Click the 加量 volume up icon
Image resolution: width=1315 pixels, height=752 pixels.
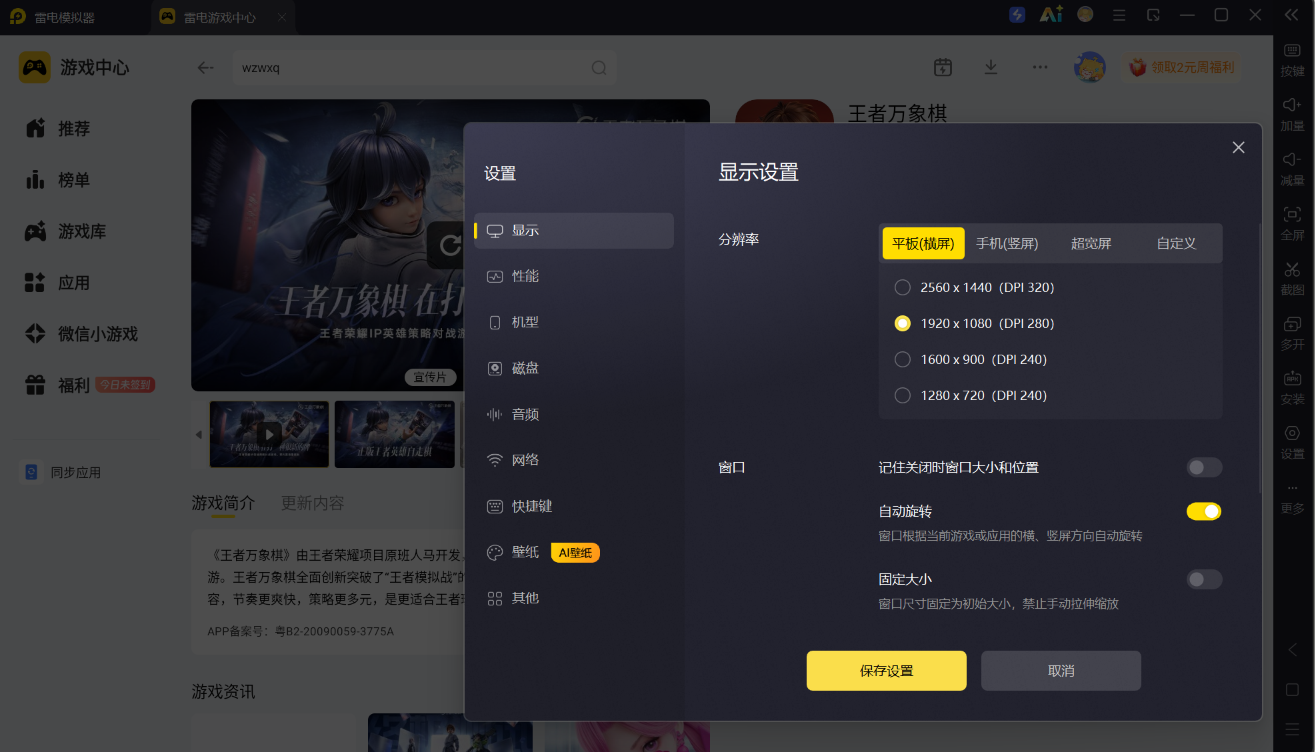(1292, 105)
